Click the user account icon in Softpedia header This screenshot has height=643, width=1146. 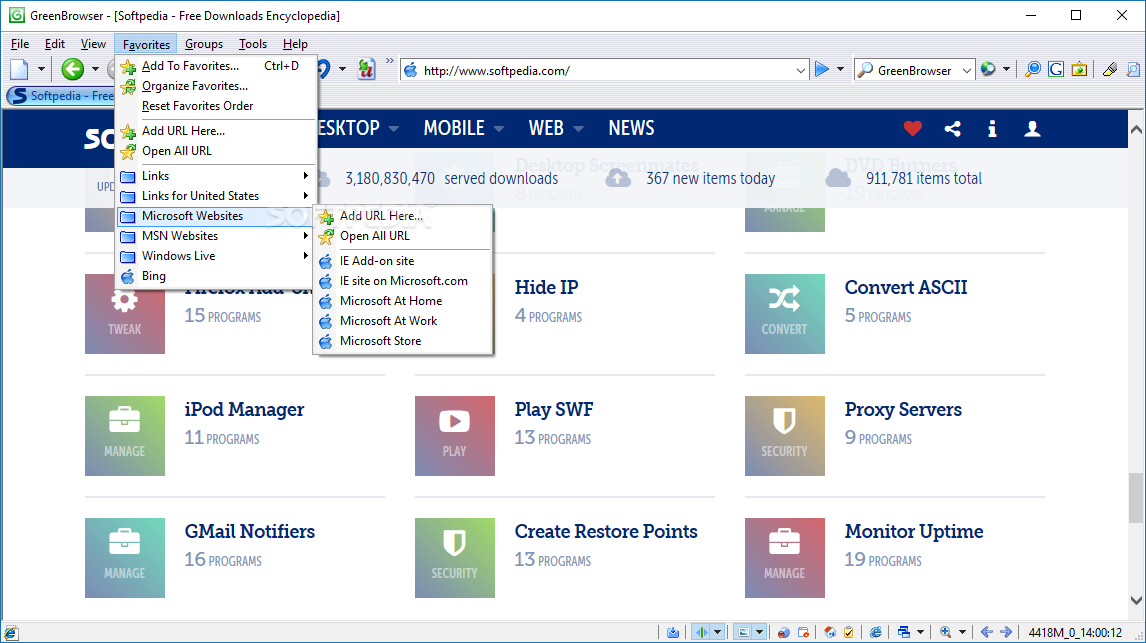click(x=1032, y=129)
